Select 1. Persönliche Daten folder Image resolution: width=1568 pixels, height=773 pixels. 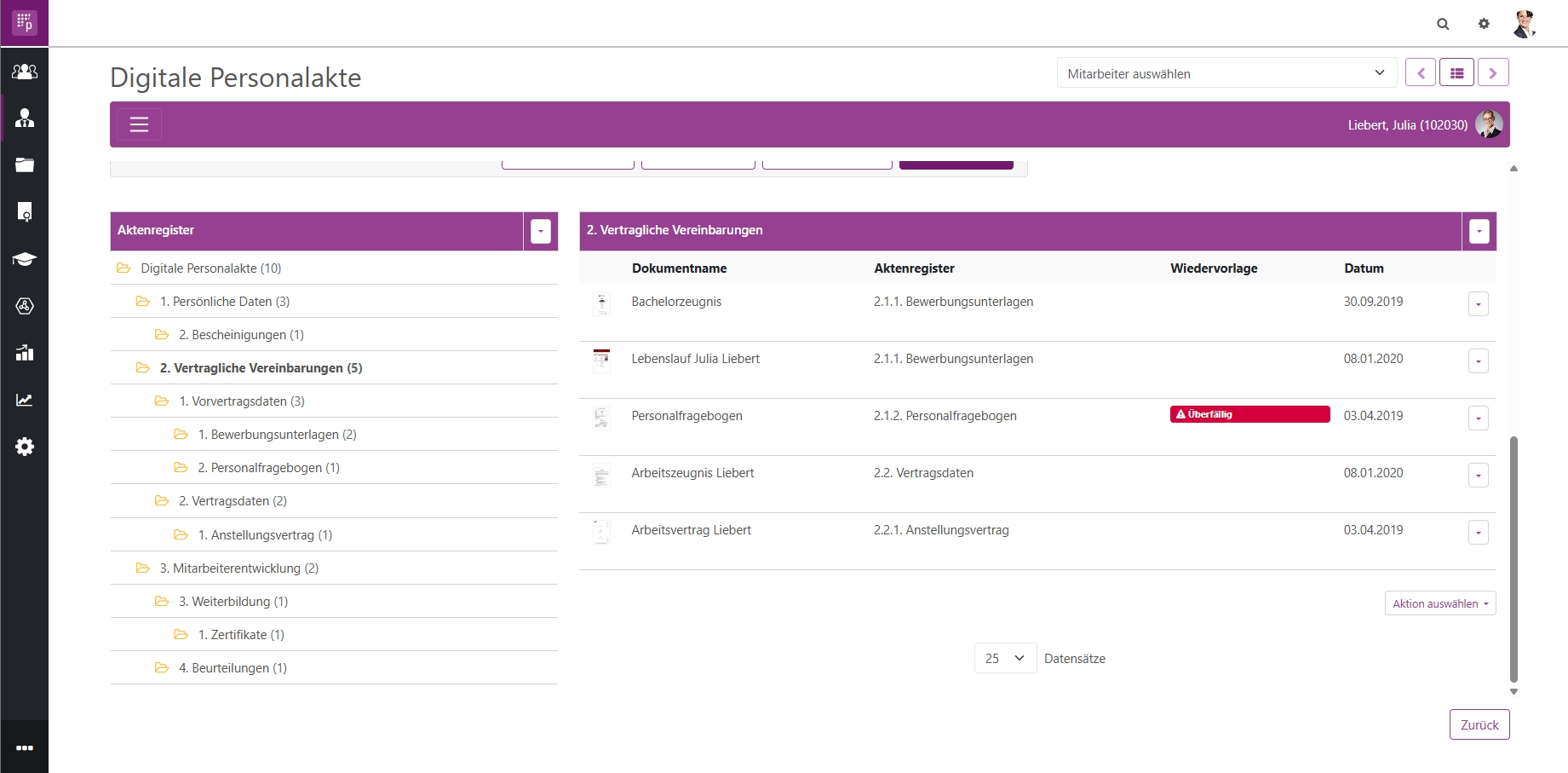point(225,302)
